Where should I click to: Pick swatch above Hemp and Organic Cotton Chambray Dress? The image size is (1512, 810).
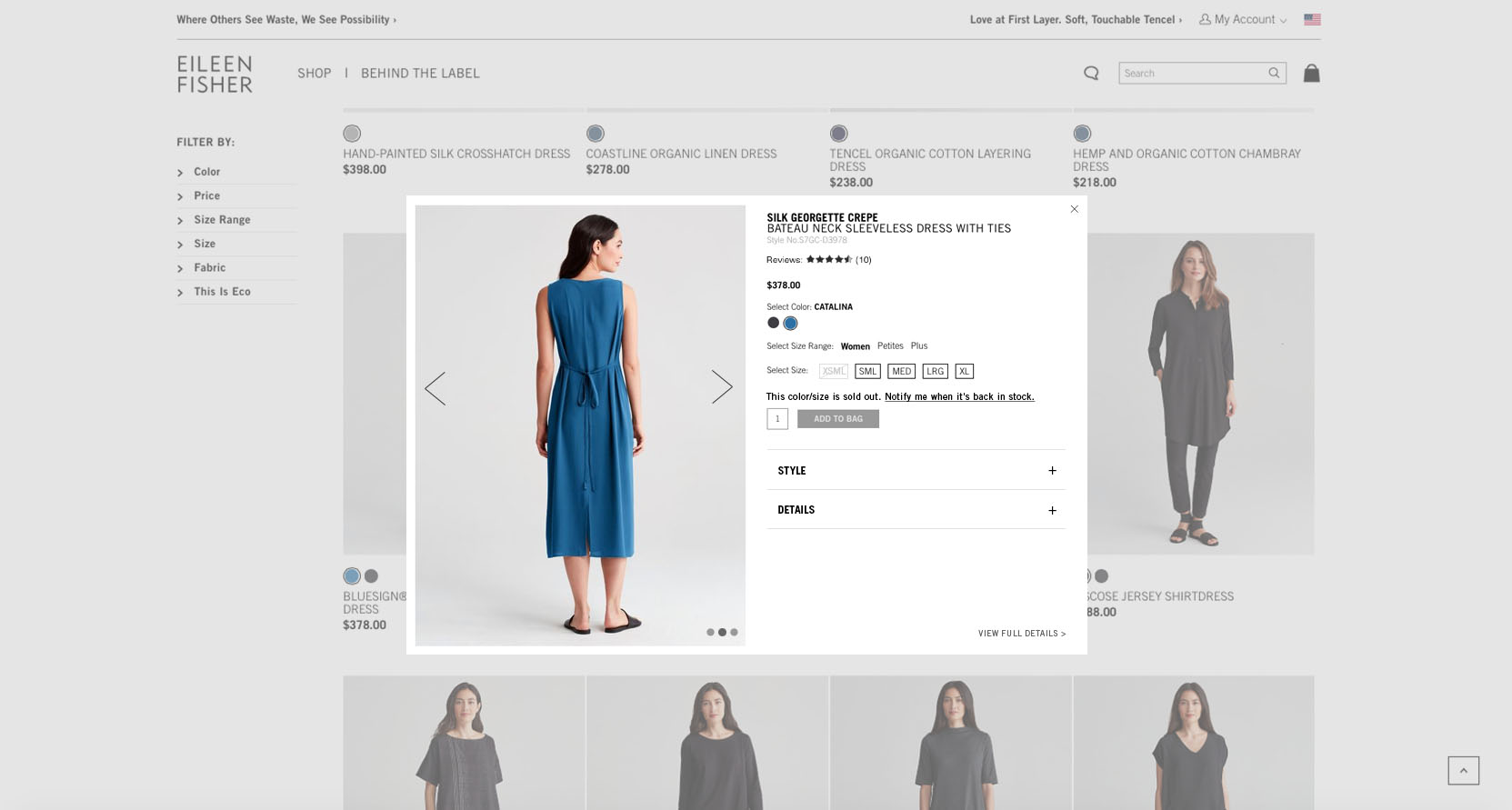point(1082,134)
